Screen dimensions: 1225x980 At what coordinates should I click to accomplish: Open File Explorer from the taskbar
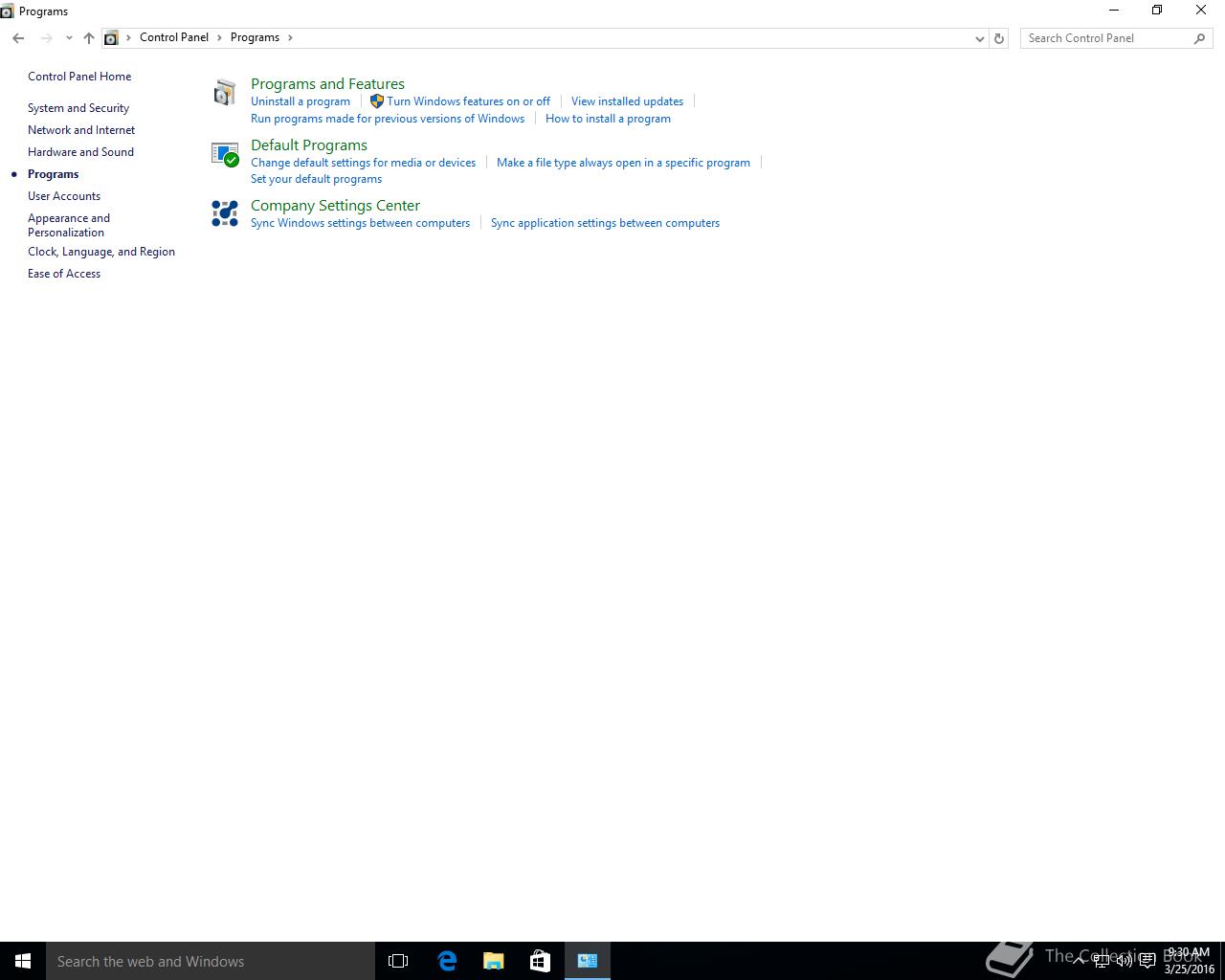coord(493,961)
